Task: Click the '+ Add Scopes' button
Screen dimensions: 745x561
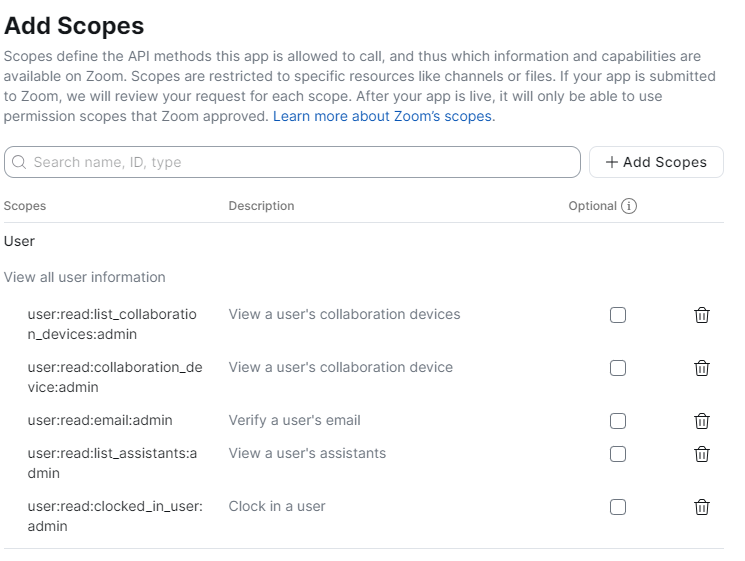Action: 656,162
